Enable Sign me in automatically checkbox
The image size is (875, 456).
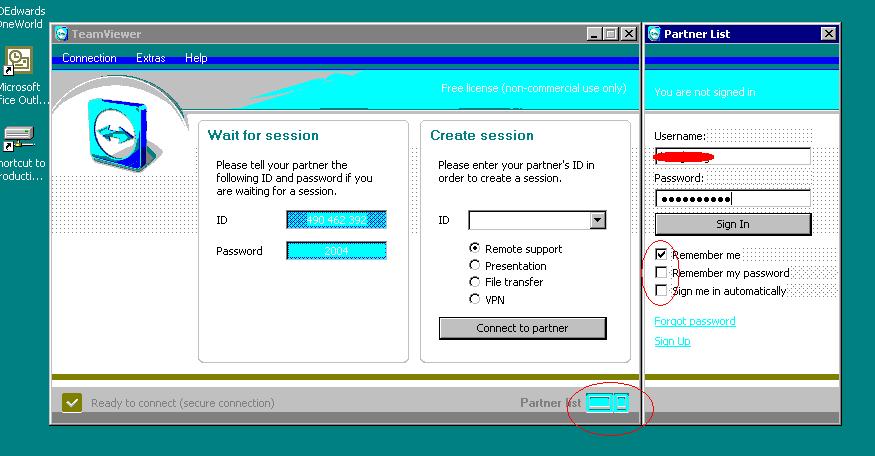(661, 290)
